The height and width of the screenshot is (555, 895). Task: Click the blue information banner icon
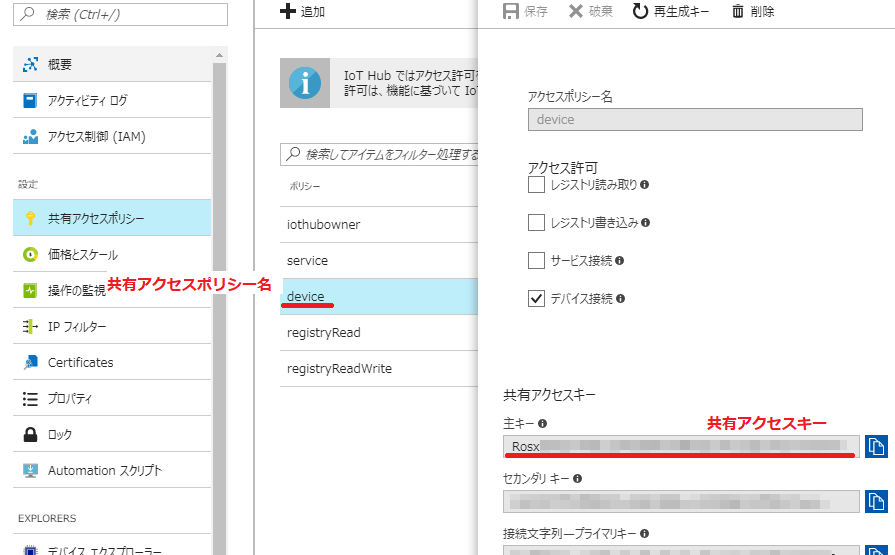click(305, 83)
